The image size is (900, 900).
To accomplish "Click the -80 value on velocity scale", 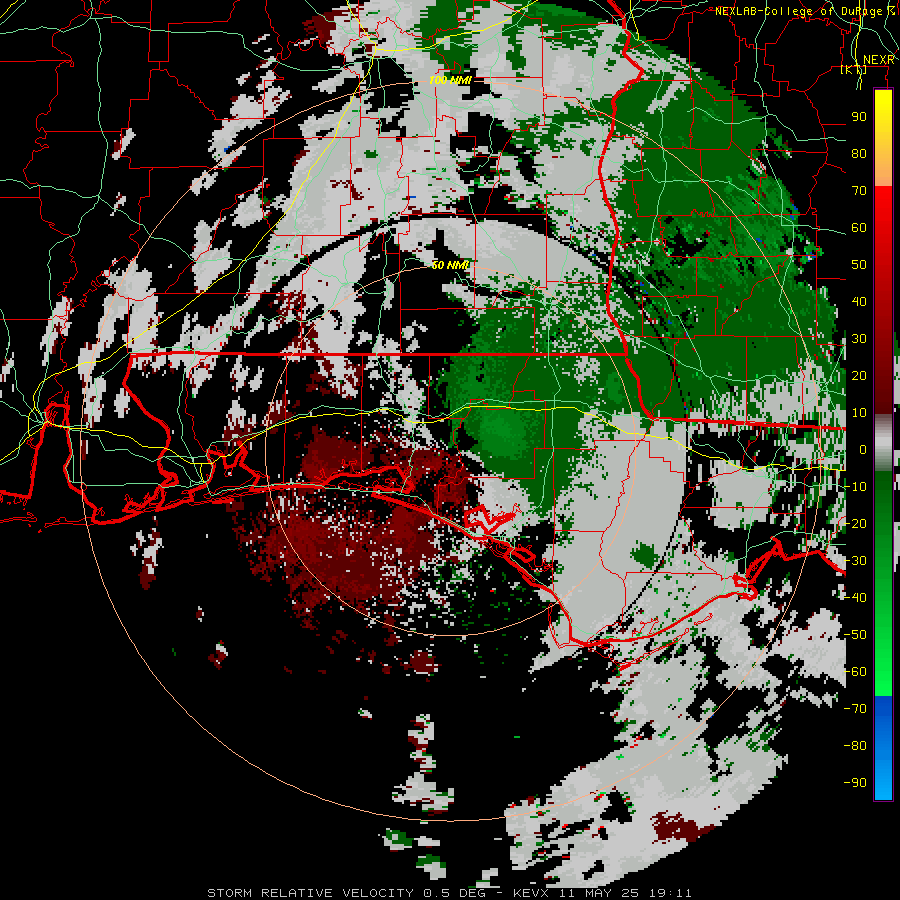I will click(x=855, y=746).
